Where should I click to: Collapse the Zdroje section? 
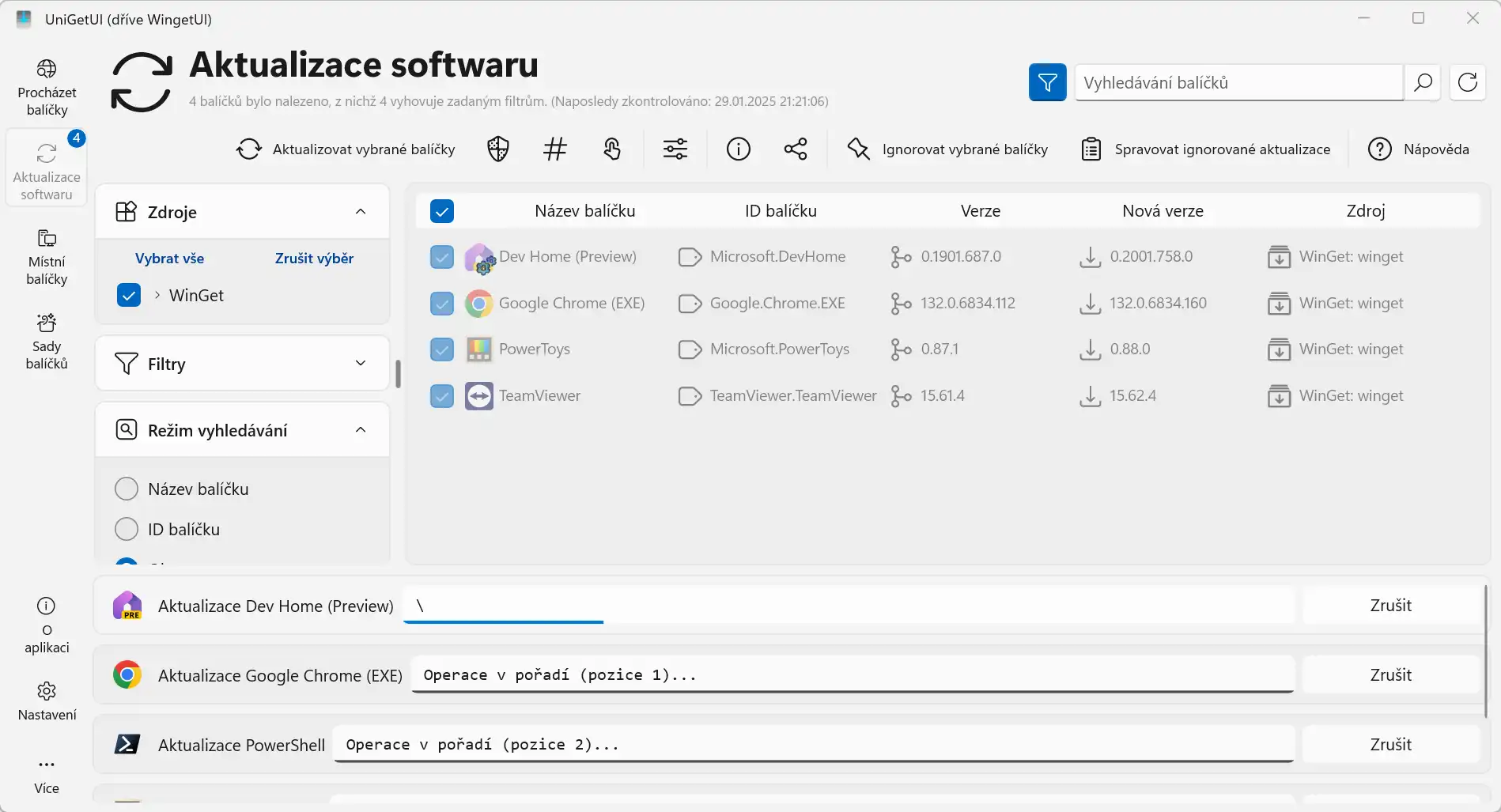pos(361,211)
